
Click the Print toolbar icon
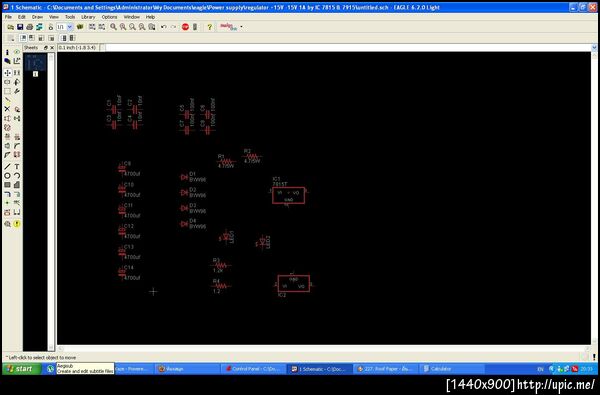click(29, 27)
